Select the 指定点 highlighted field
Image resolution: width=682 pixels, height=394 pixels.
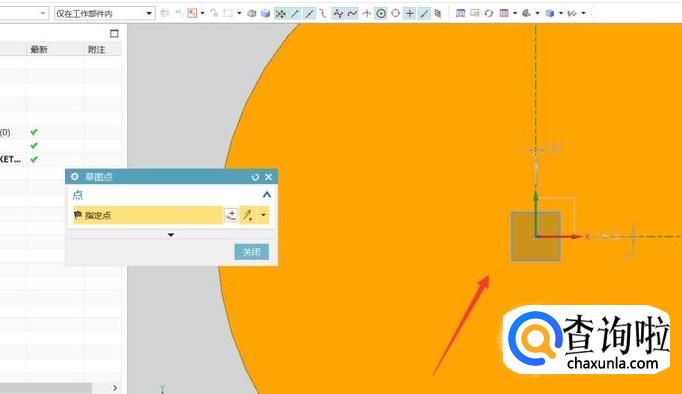click(x=148, y=215)
